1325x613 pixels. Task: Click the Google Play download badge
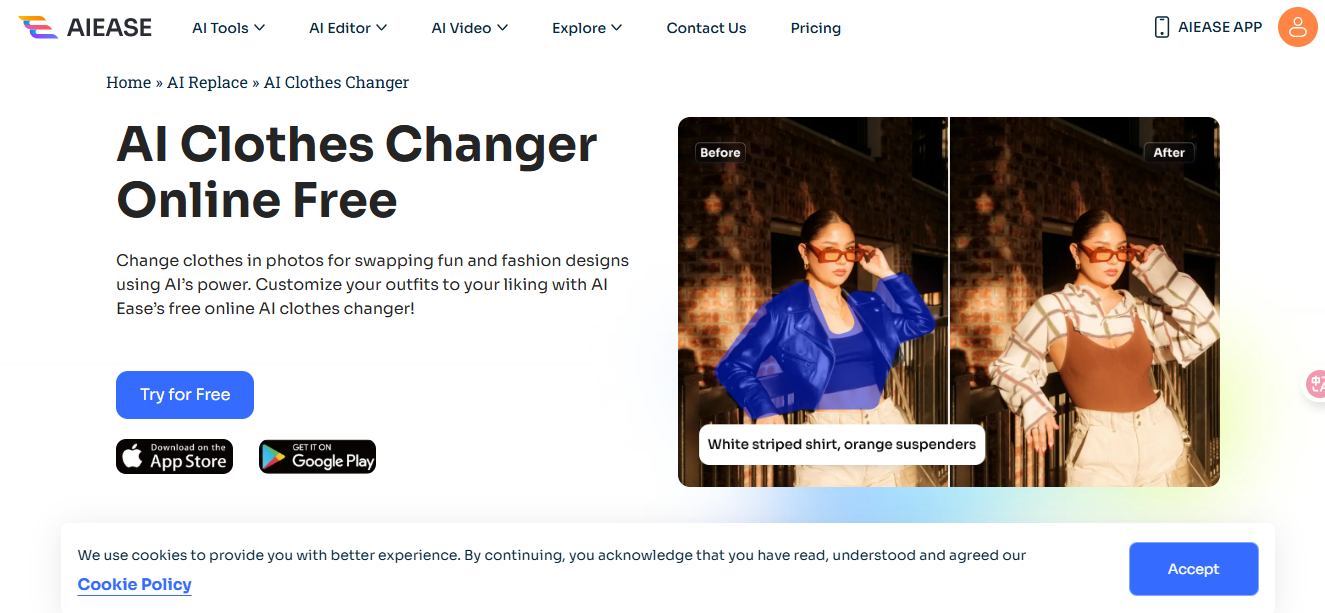tap(317, 456)
